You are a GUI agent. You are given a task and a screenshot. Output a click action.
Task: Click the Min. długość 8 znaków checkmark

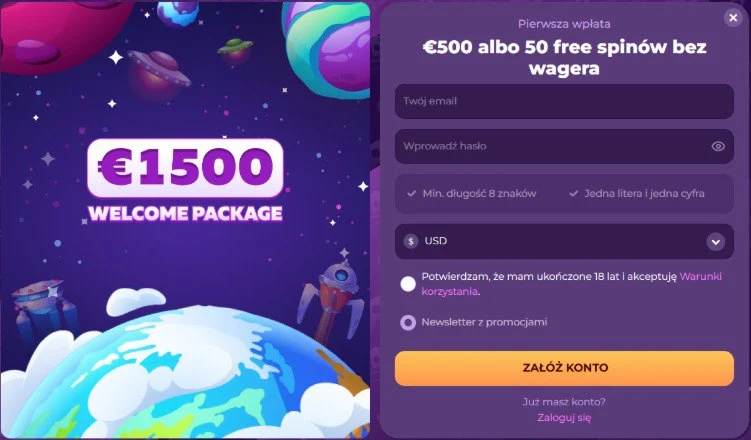coord(411,193)
